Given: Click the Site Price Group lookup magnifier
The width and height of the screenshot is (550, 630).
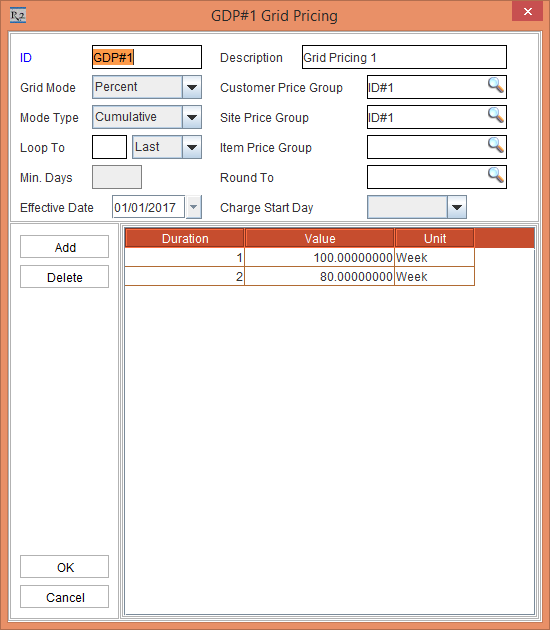Looking at the screenshot, I should coord(496,116).
